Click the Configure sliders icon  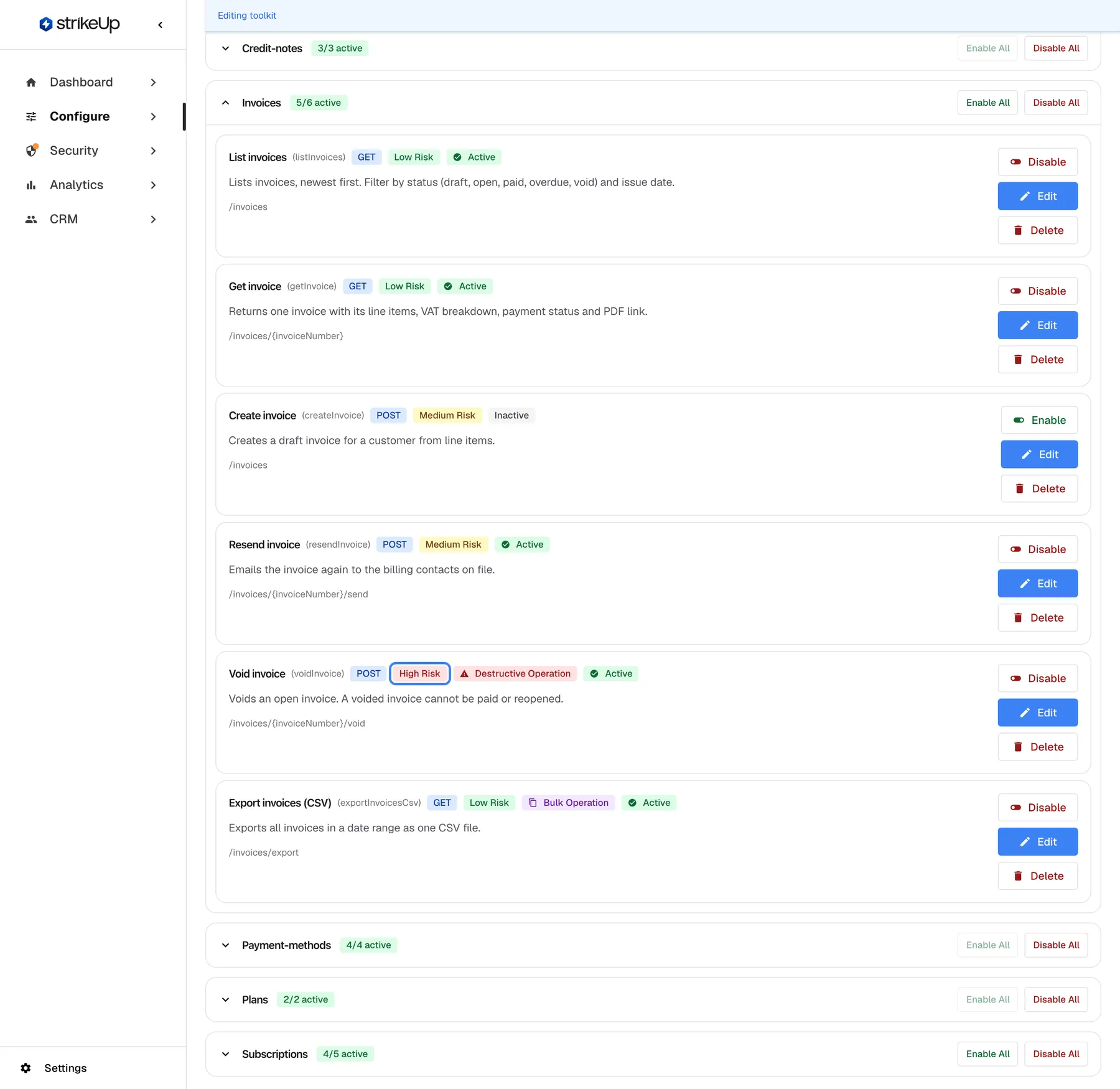point(31,116)
